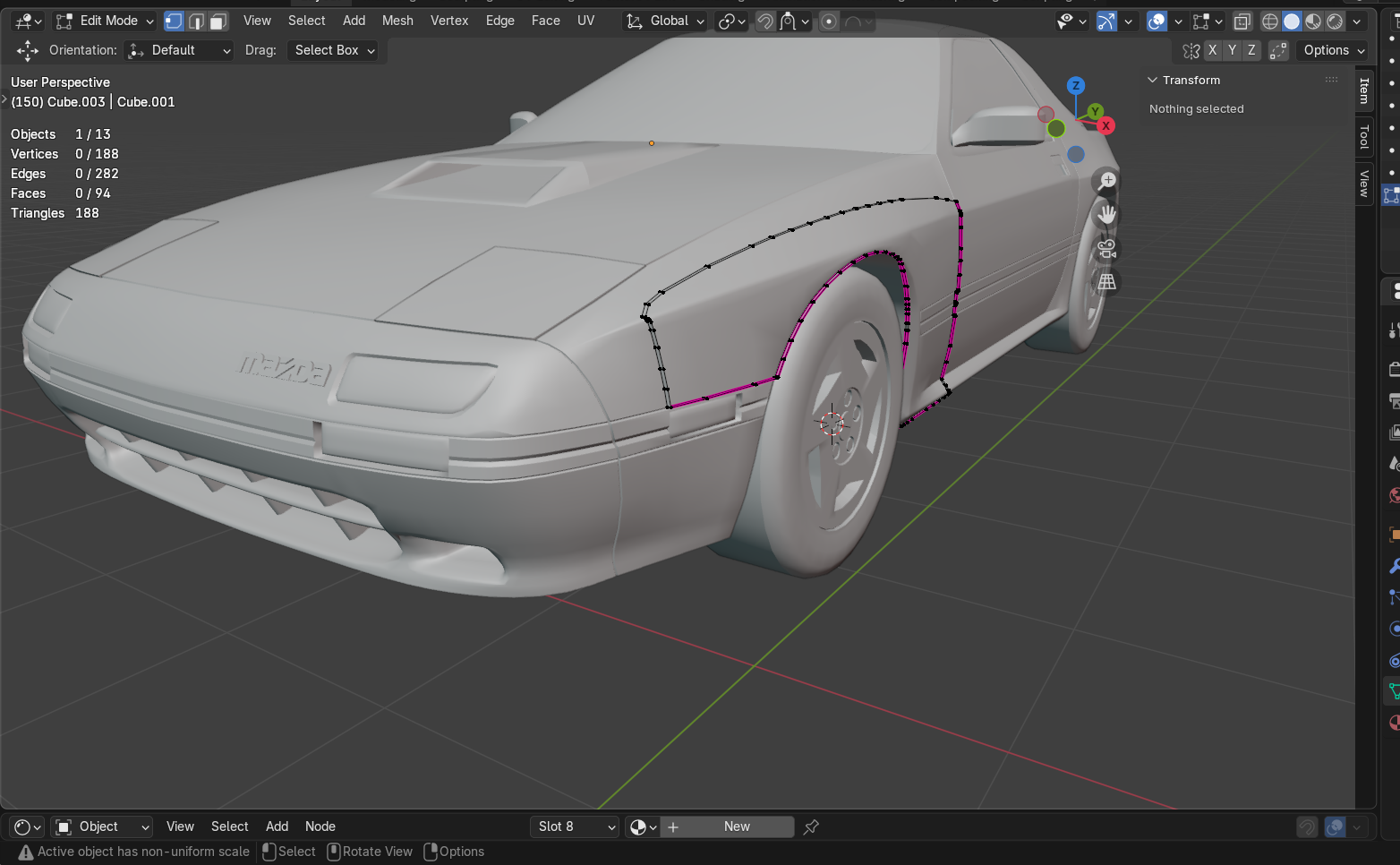Screen dimensions: 1400x865
Task: Toggle camera view icon
Action: [x=1107, y=249]
